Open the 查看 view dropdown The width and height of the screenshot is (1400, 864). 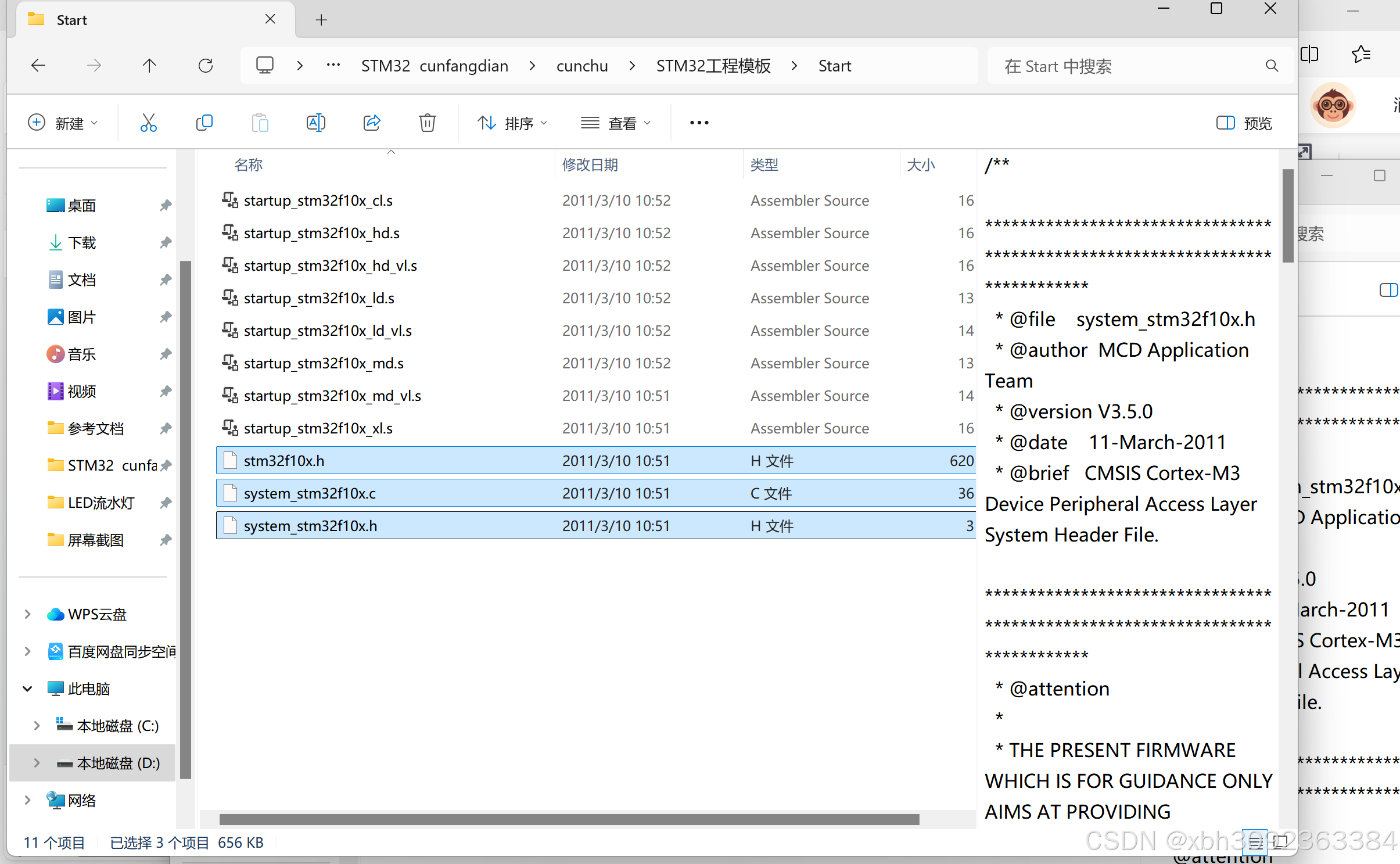[616, 123]
